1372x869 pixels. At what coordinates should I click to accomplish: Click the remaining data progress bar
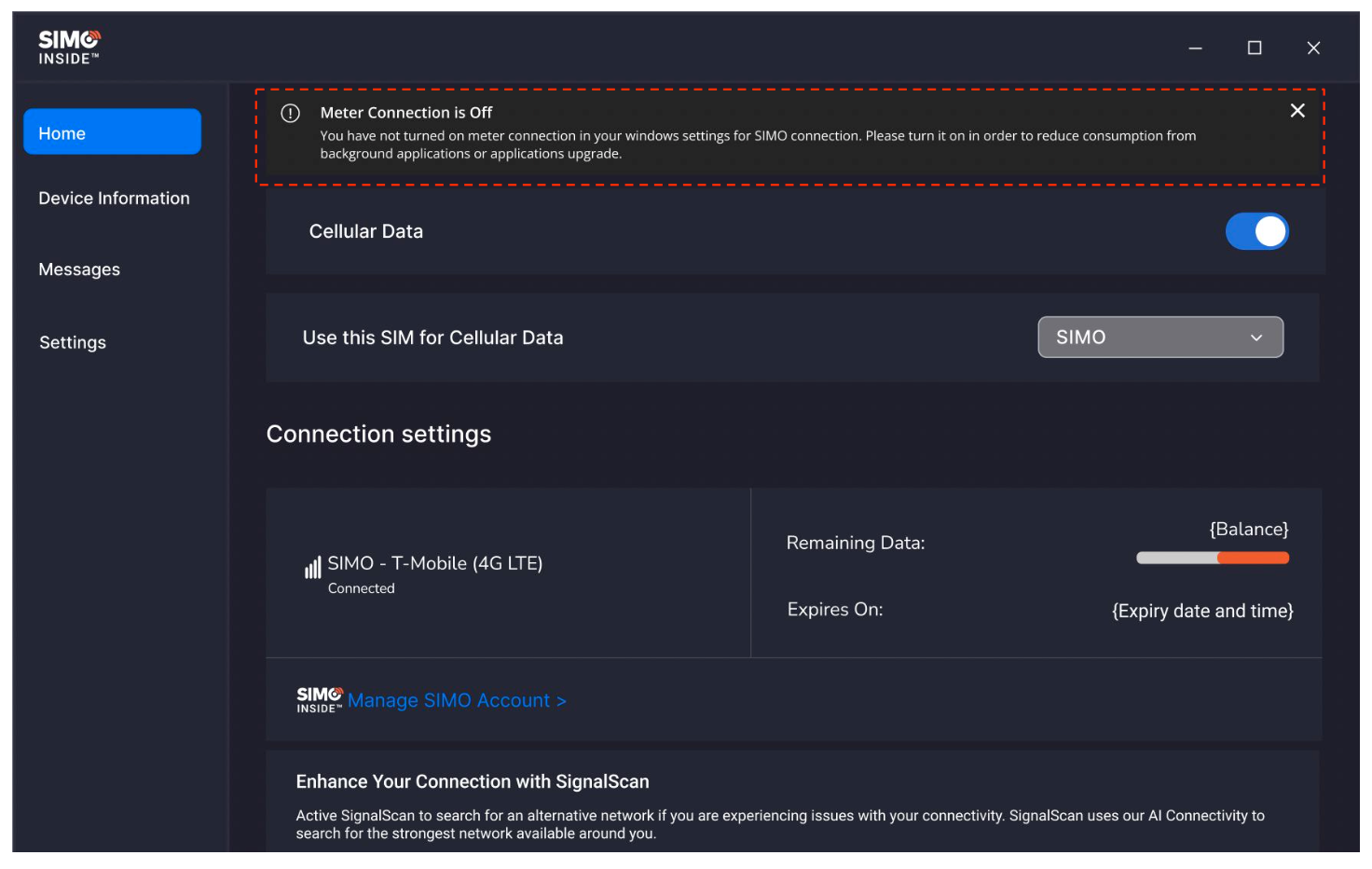pyautogui.click(x=1213, y=559)
